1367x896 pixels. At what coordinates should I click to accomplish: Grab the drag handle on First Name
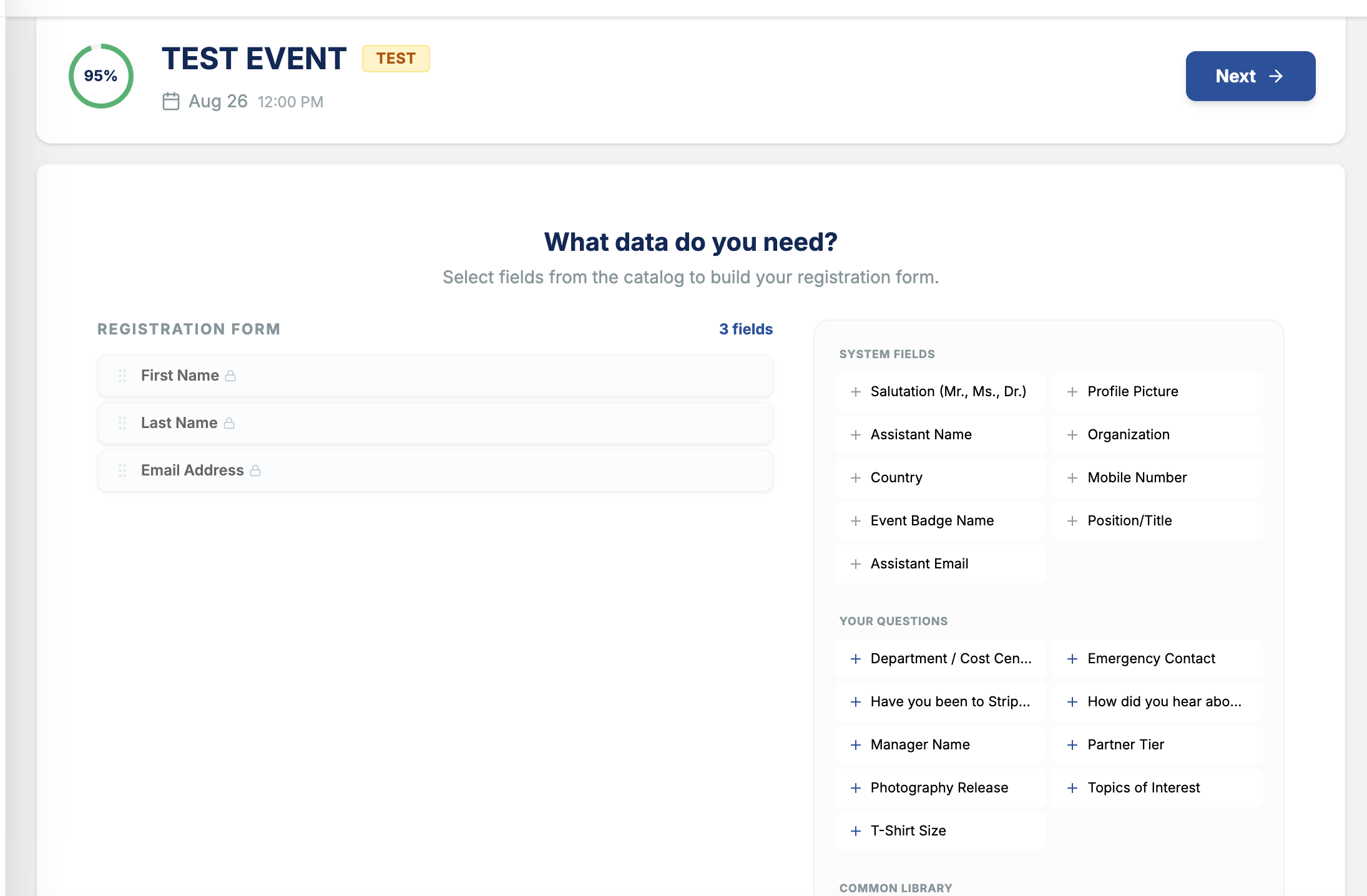pyautogui.click(x=122, y=376)
